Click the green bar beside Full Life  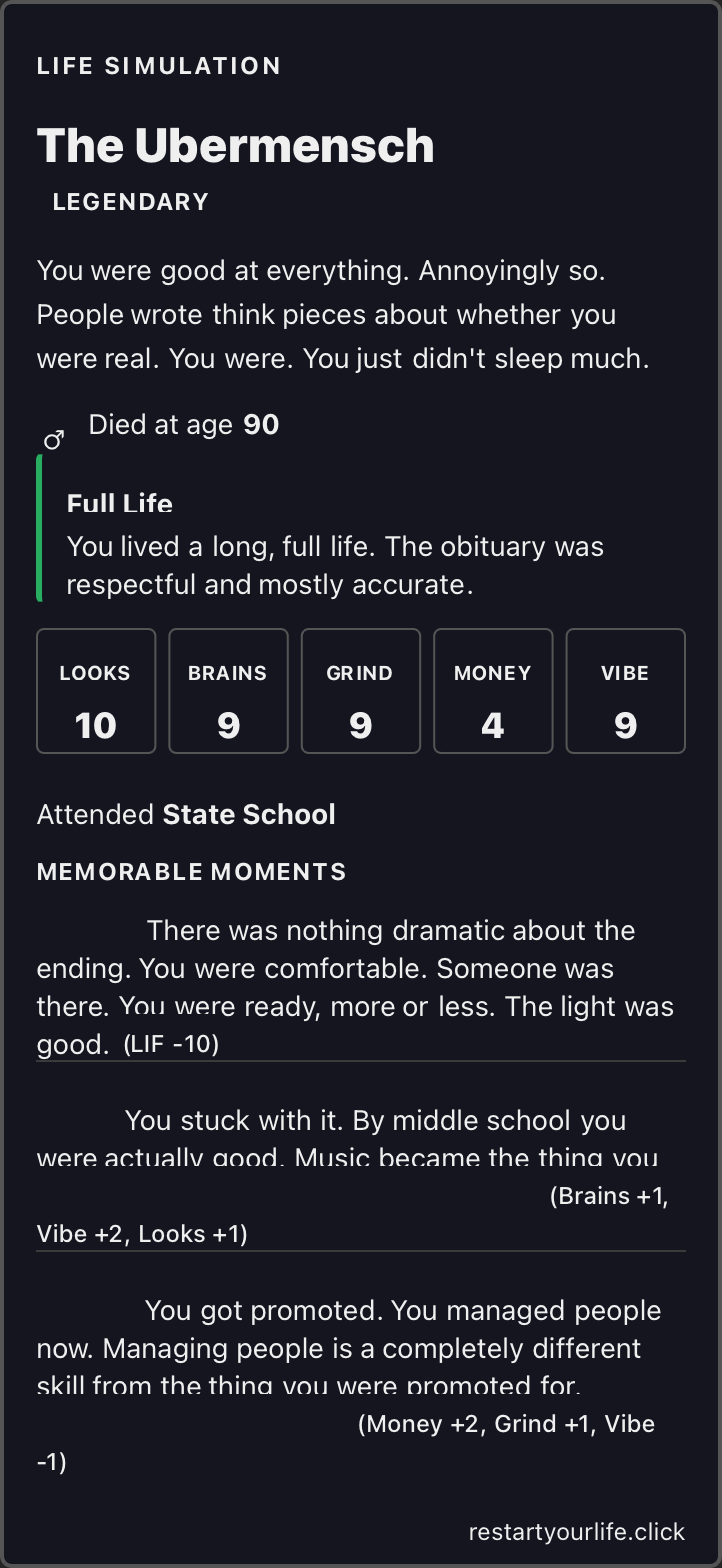(x=39, y=528)
